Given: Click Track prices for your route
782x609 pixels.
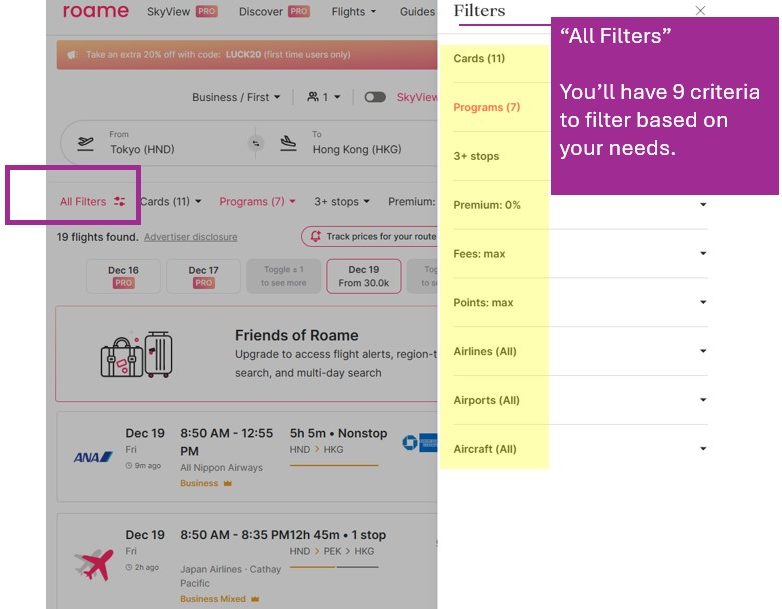Looking at the screenshot, I should pyautogui.click(x=369, y=236).
